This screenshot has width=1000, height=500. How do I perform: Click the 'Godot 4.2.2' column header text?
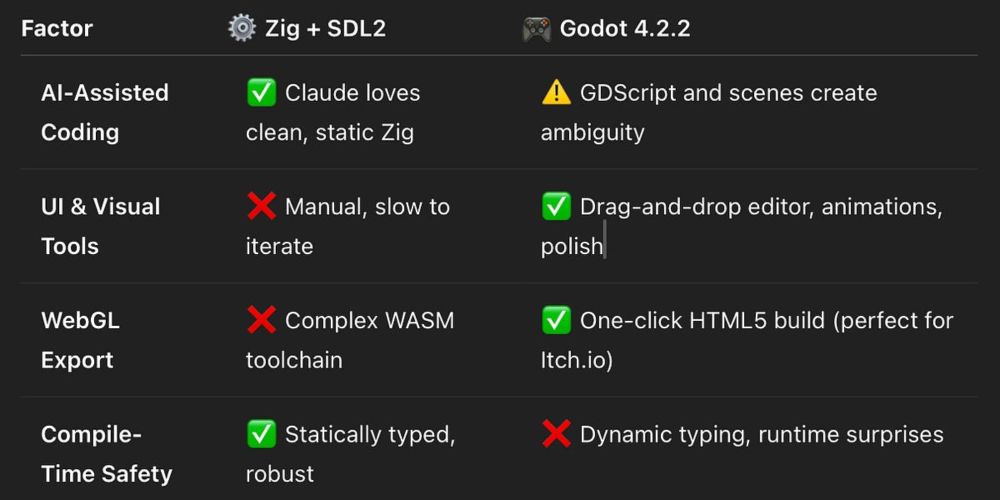[625, 28]
